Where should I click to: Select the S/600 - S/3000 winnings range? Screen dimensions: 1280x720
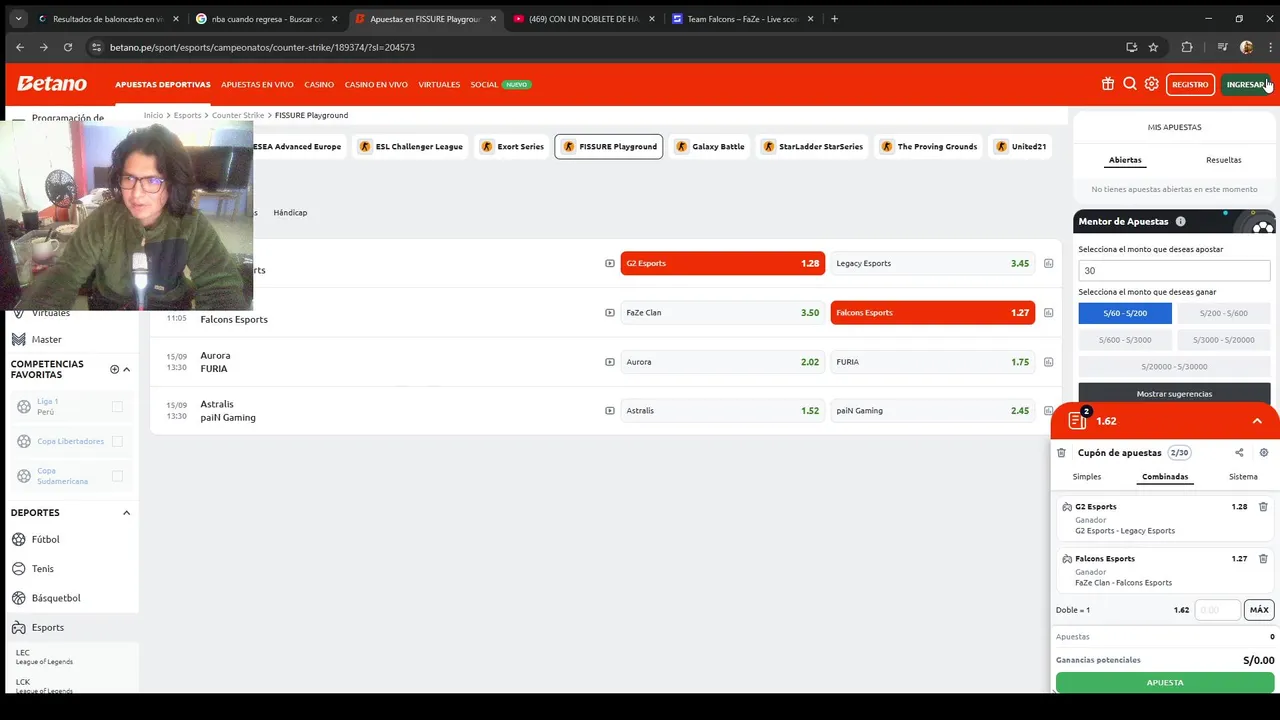click(x=1125, y=340)
